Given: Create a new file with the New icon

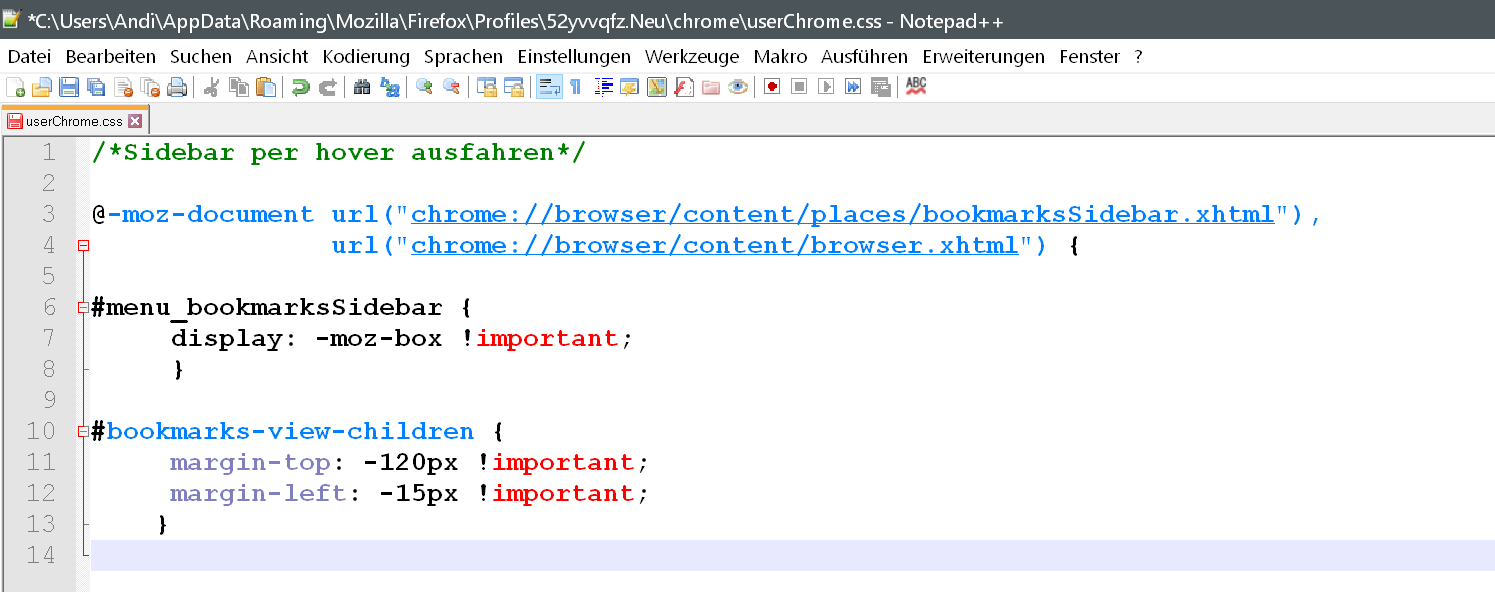Looking at the screenshot, I should (x=15, y=87).
